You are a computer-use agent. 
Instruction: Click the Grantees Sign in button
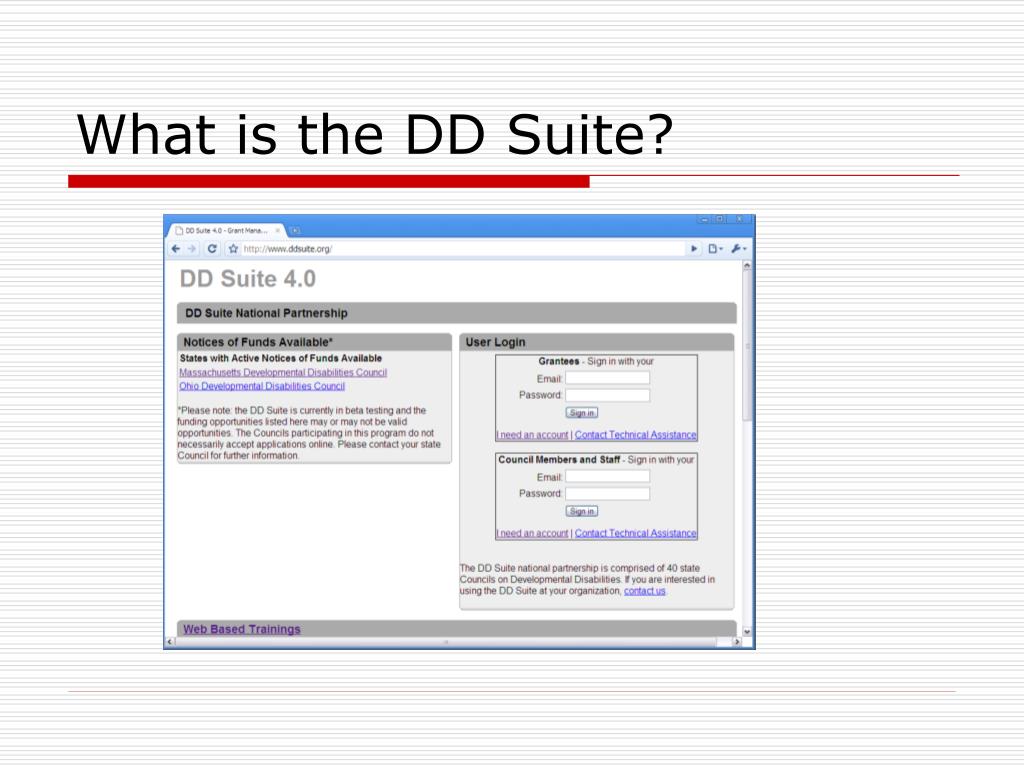pos(581,413)
